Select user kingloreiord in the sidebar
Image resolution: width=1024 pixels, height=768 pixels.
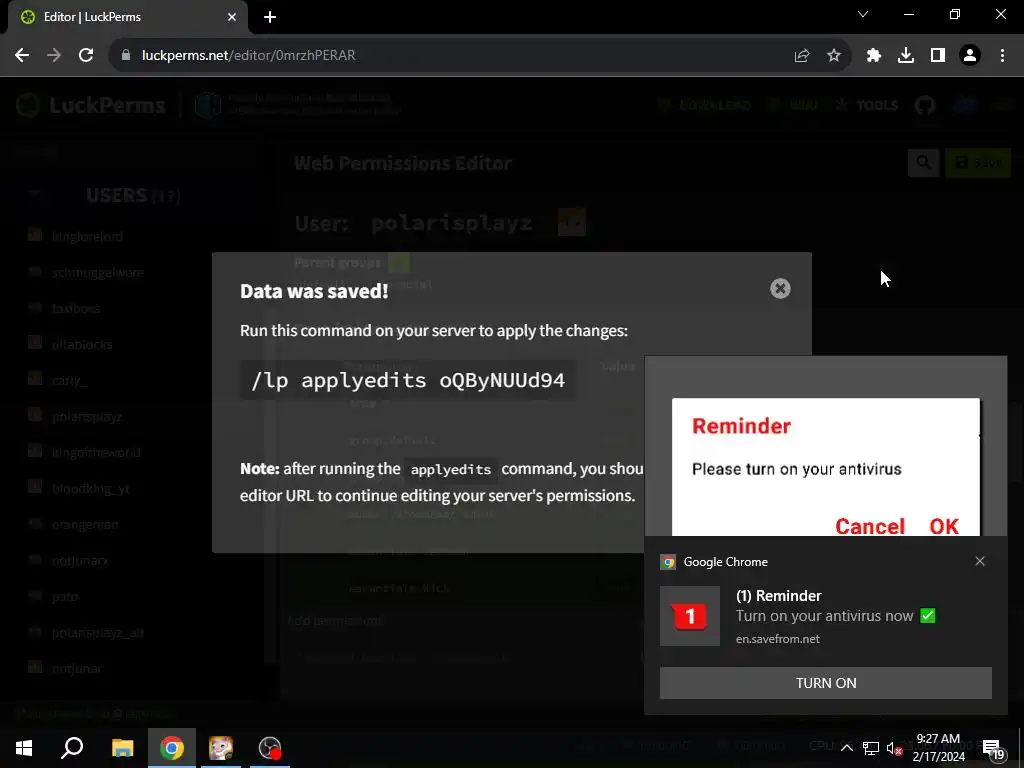[x=87, y=236]
